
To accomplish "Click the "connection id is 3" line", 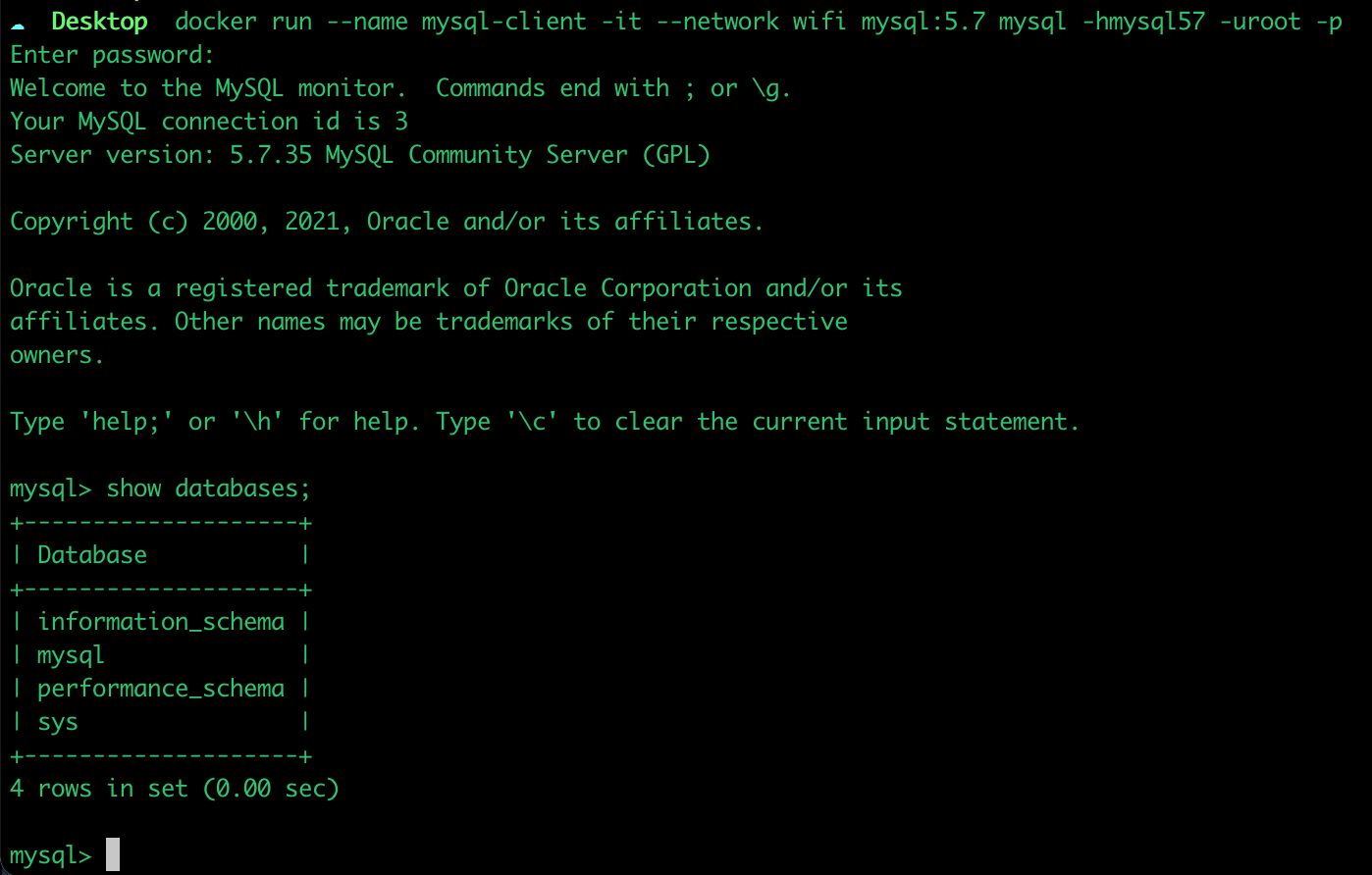I will 209,122.
